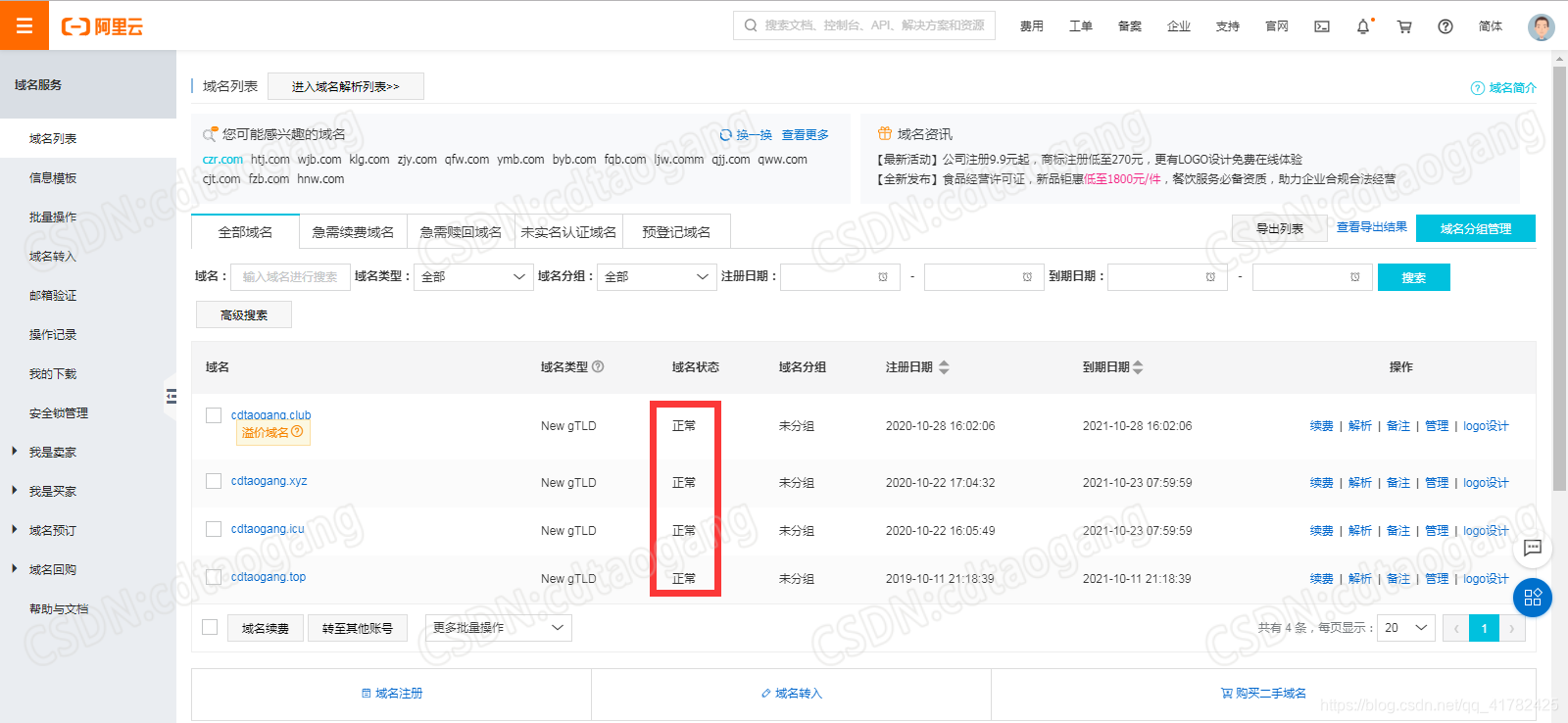Open calendar of 注册日期 start field

[x=883, y=277]
